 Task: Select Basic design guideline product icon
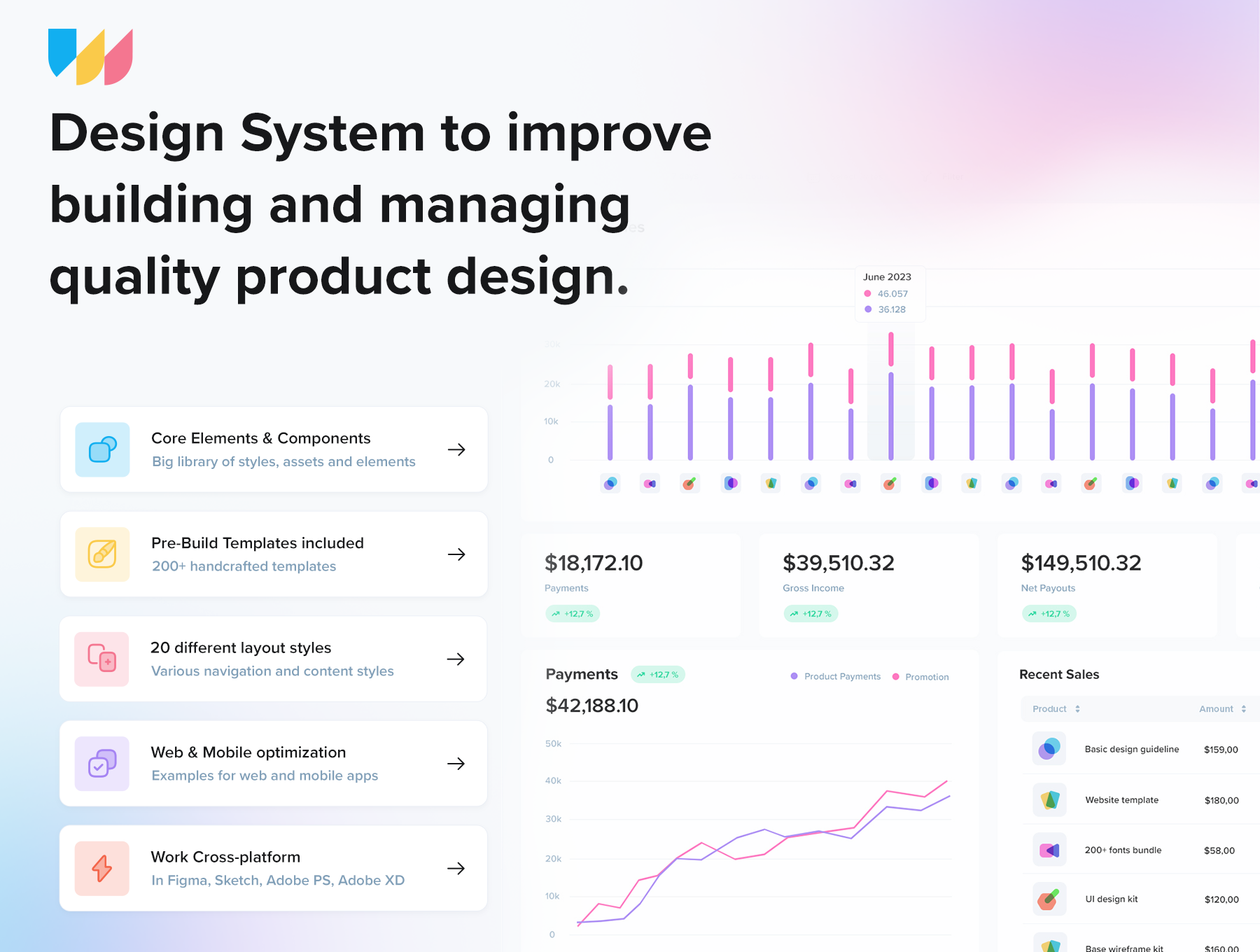click(1049, 749)
